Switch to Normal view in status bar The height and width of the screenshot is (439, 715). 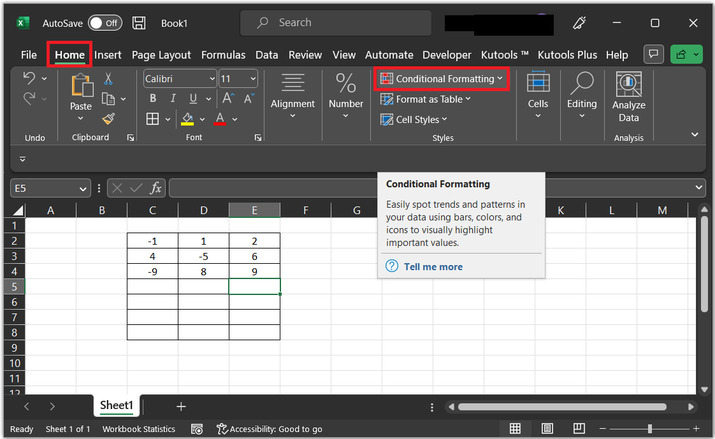click(515, 429)
